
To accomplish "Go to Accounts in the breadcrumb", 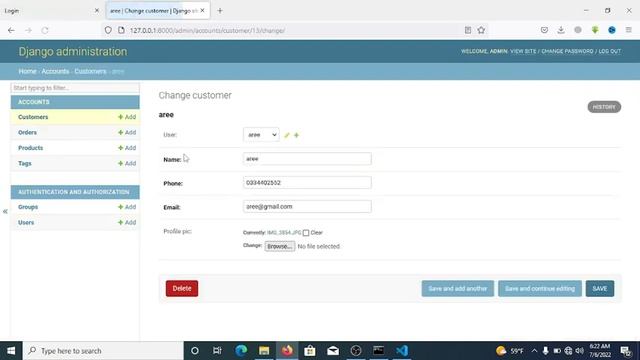I will pyautogui.click(x=55, y=71).
